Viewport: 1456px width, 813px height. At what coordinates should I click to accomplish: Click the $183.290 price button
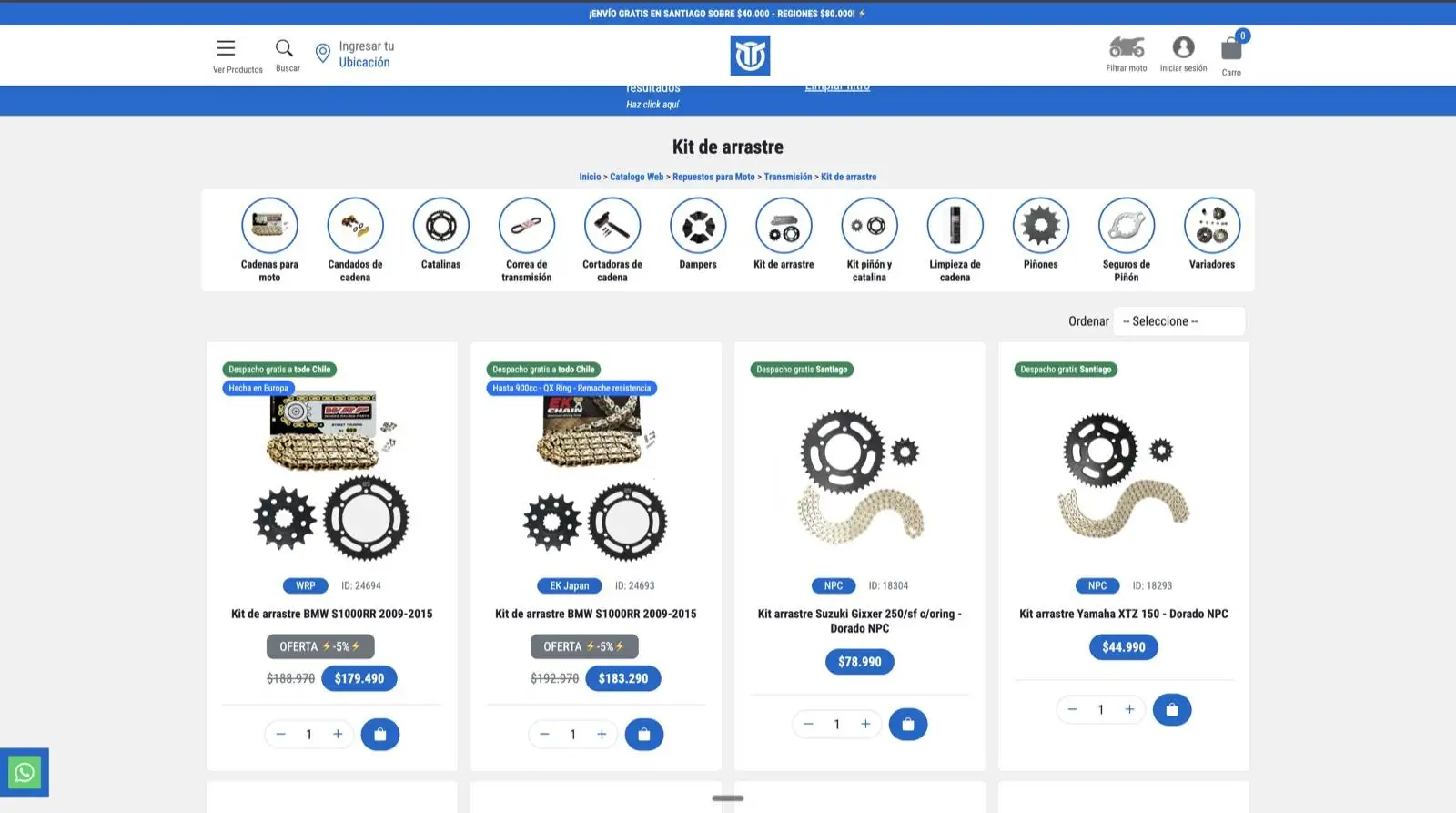click(623, 678)
